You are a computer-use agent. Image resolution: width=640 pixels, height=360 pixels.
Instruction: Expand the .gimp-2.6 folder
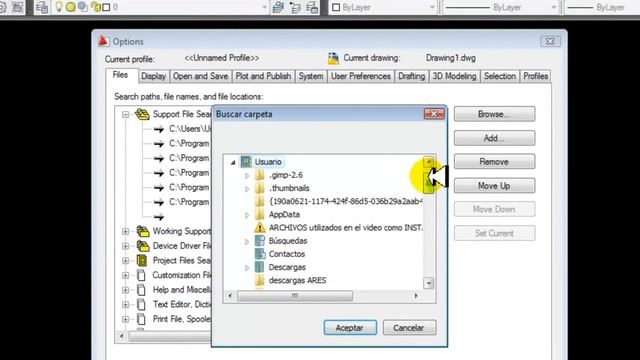247,176
